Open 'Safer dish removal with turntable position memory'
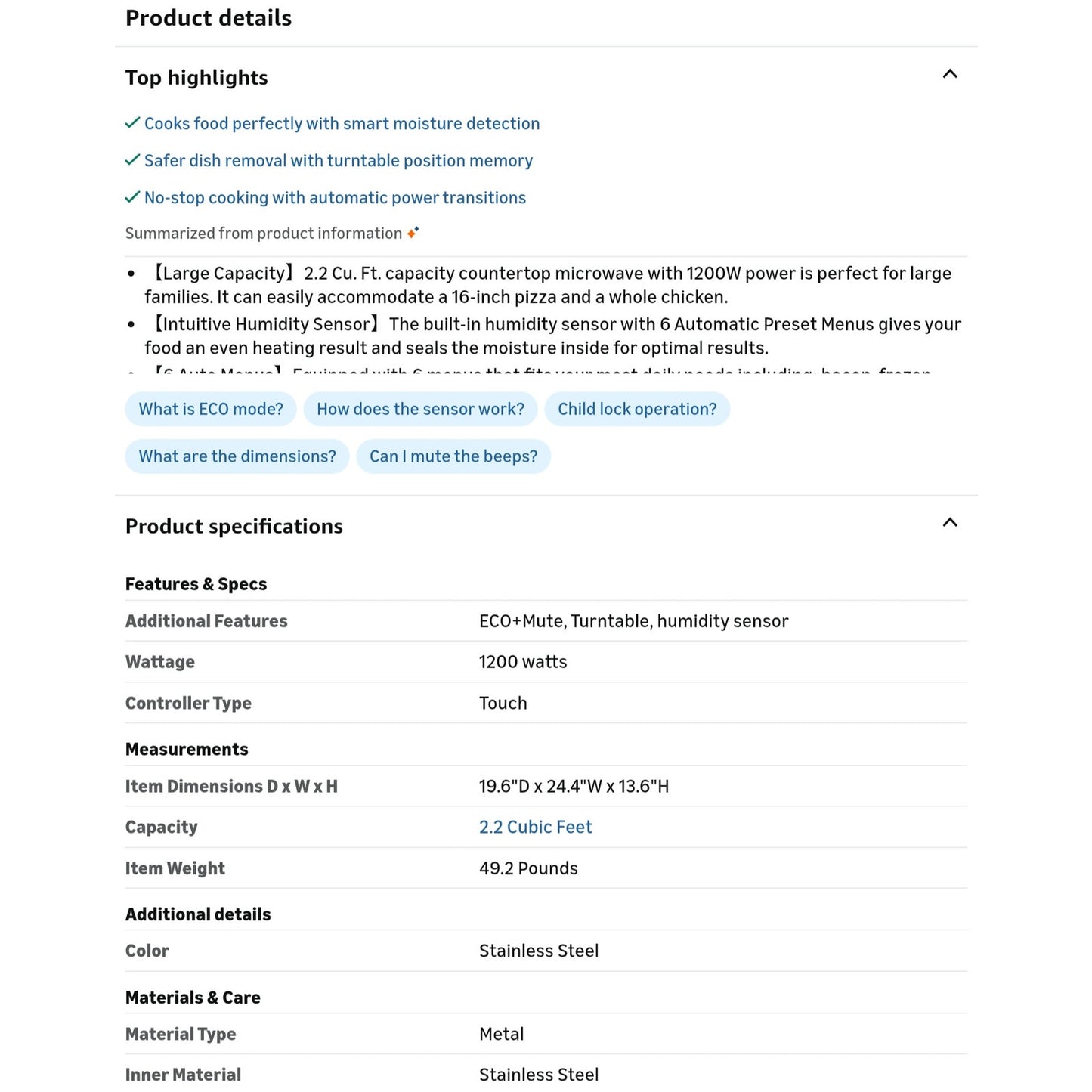The image size is (1092, 1092). pyautogui.click(x=339, y=161)
